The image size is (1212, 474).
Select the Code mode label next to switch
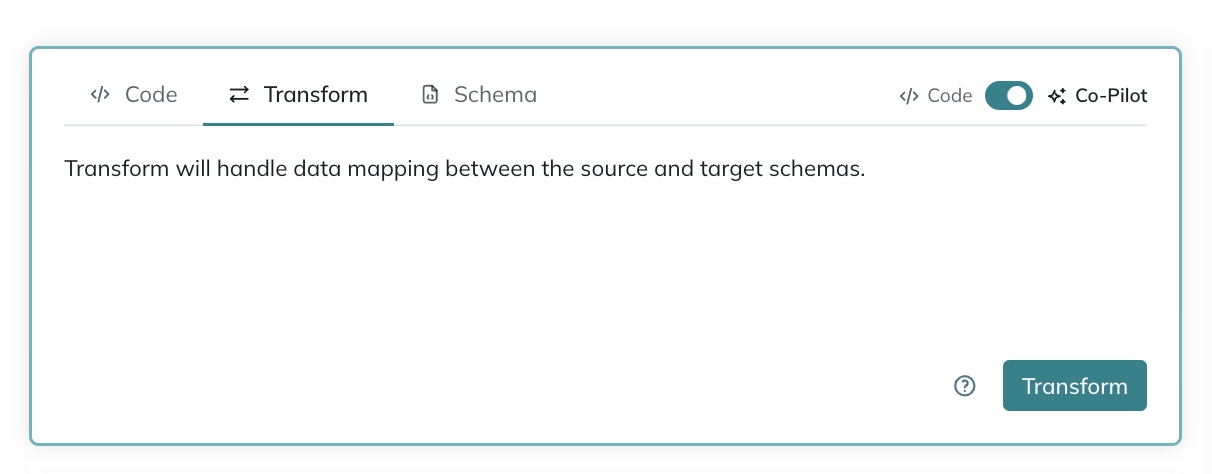point(950,96)
